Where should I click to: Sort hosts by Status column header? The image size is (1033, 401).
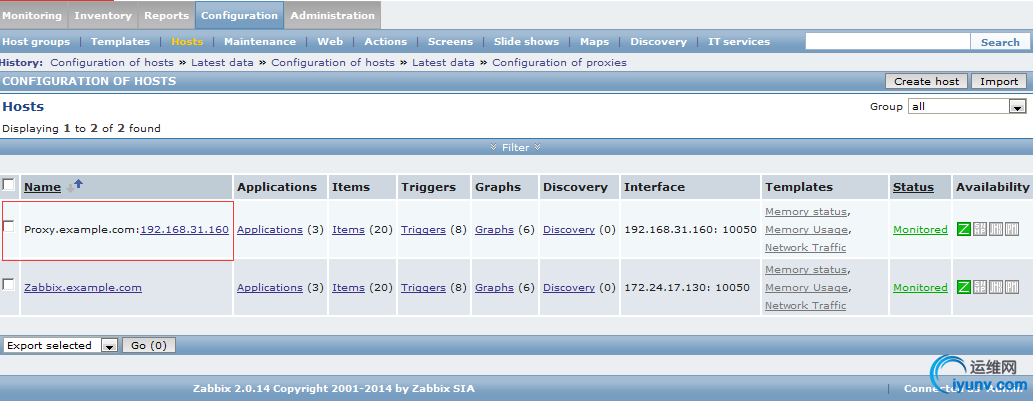pyautogui.click(x=913, y=187)
